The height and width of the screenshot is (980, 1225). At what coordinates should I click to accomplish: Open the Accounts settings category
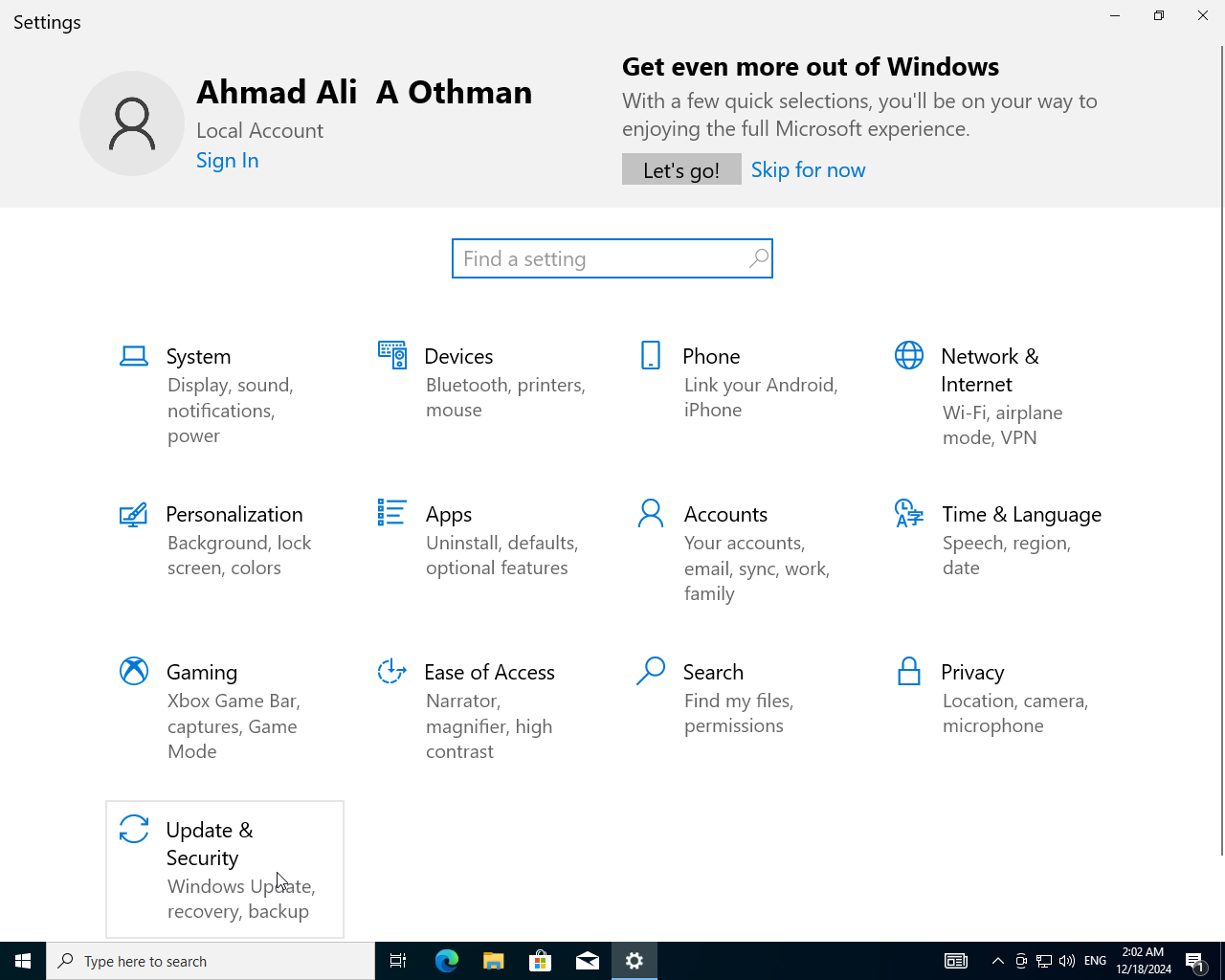click(725, 515)
